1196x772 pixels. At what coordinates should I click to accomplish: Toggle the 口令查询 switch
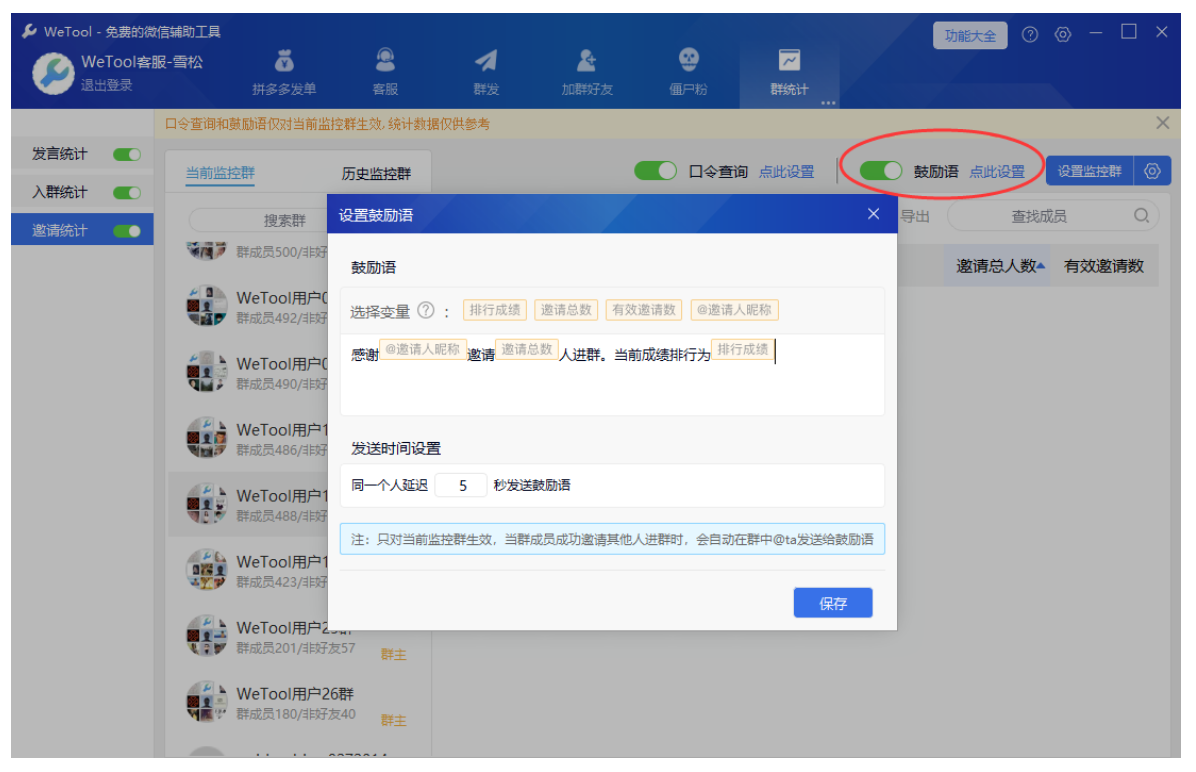655,171
